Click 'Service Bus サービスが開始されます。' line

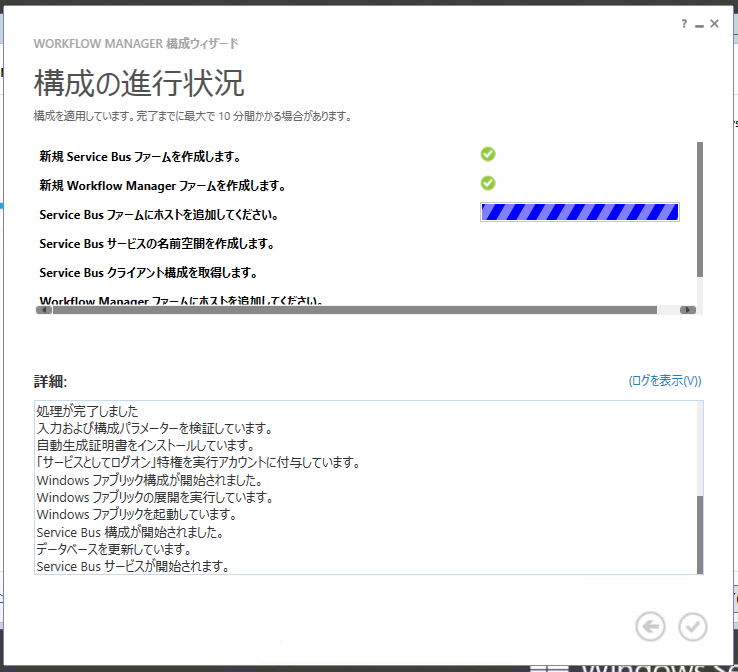[x=133, y=566]
